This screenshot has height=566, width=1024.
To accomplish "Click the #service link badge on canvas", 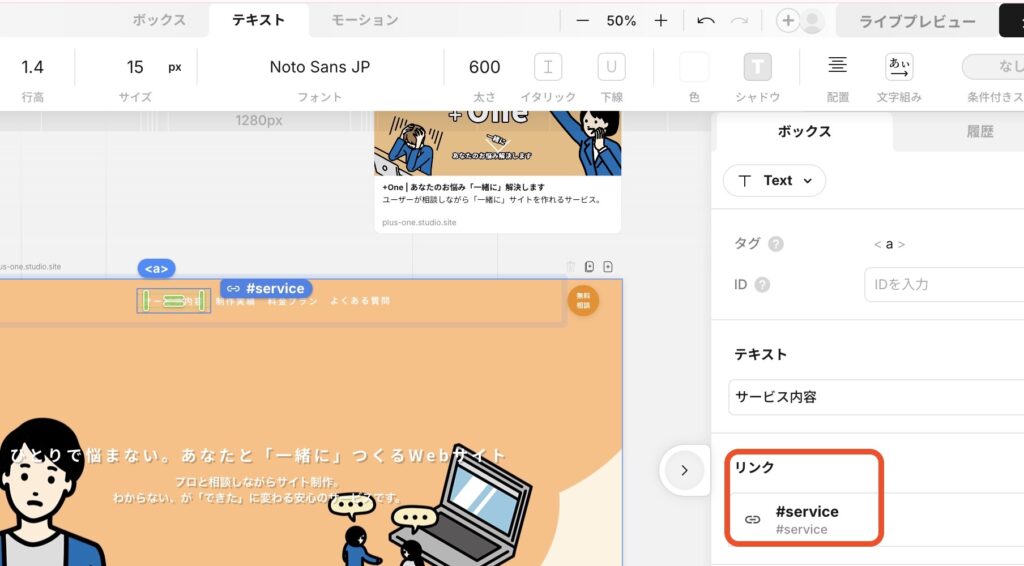I will click(266, 288).
